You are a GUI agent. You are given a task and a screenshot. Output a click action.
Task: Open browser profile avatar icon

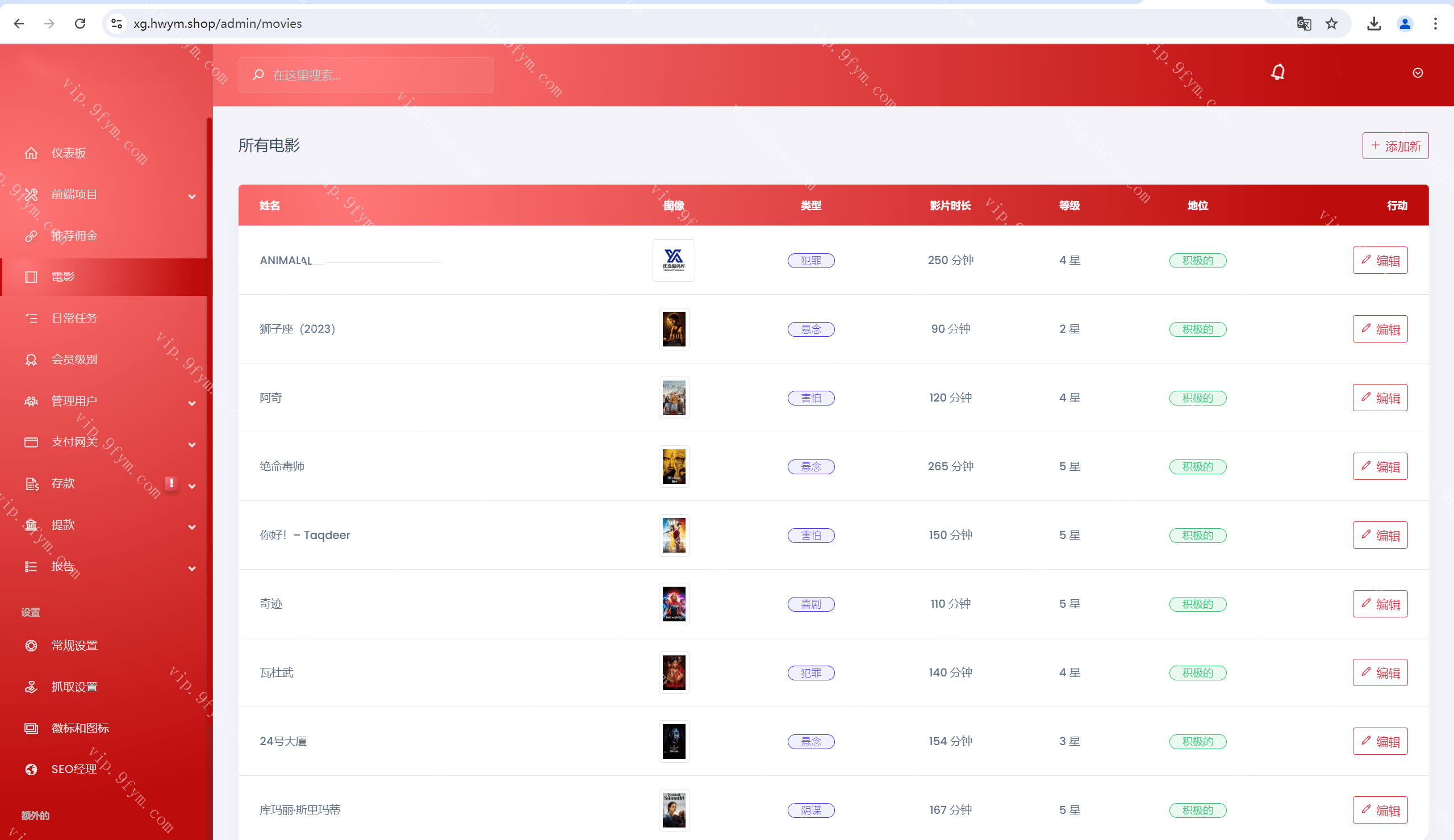1405,24
